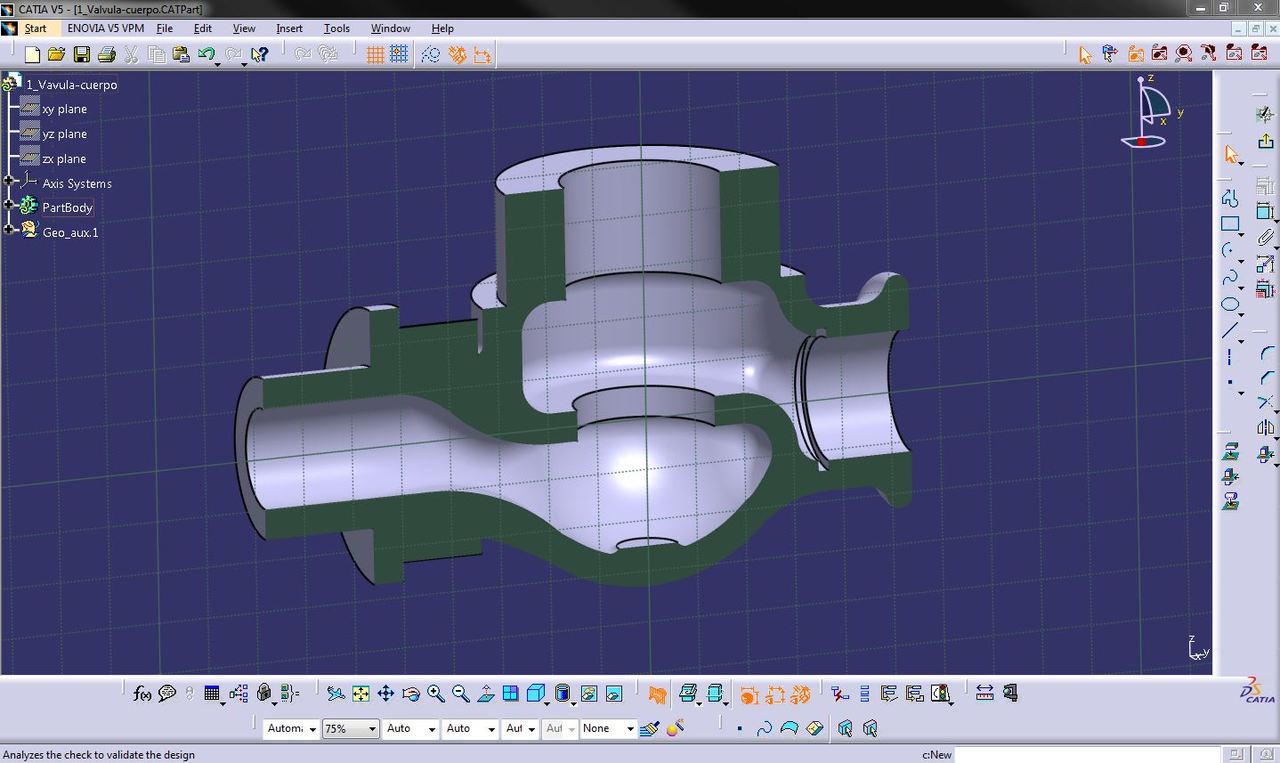Select the Corner fillet tool
This screenshot has height=763, width=1280.
[x=1266, y=353]
